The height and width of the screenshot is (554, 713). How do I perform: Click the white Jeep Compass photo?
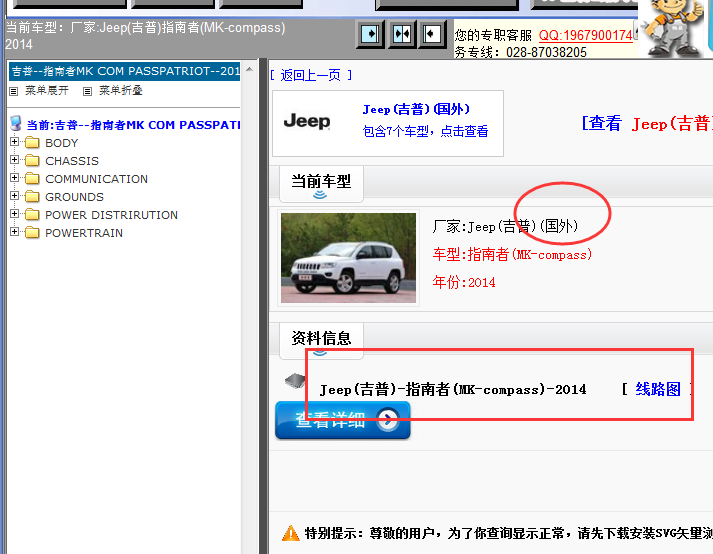(348, 258)
